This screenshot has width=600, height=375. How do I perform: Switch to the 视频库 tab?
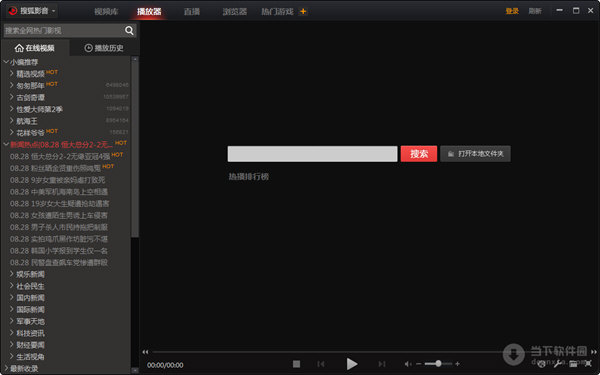(106, 11)
